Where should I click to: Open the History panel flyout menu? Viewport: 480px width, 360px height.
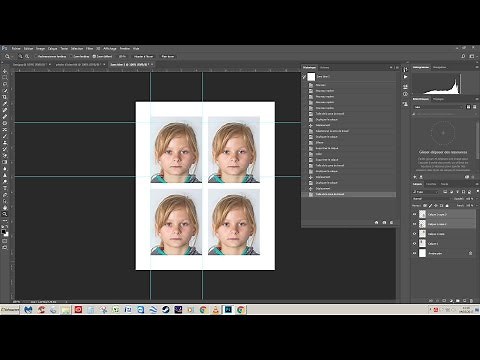(397, 68)
